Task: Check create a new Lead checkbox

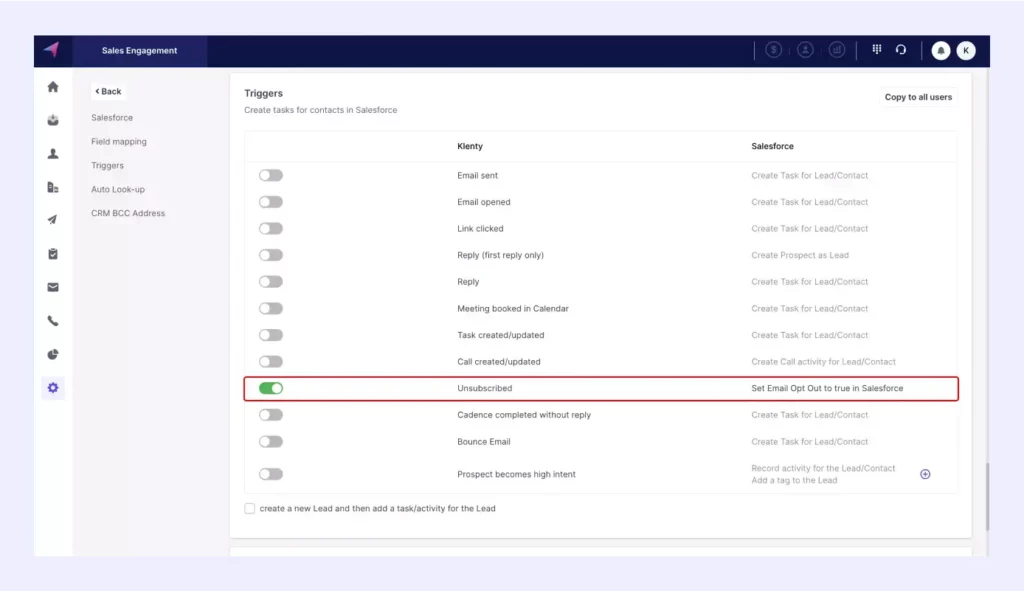Action: pyautogui.click(x=249, y=508)
